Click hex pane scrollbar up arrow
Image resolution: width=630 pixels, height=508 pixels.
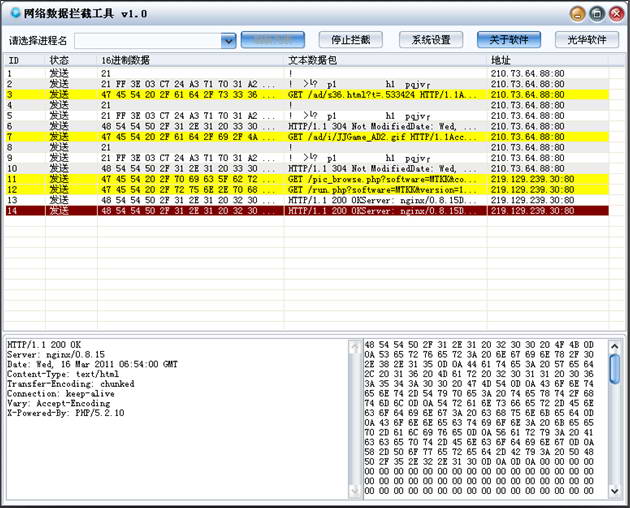(615, 346)
